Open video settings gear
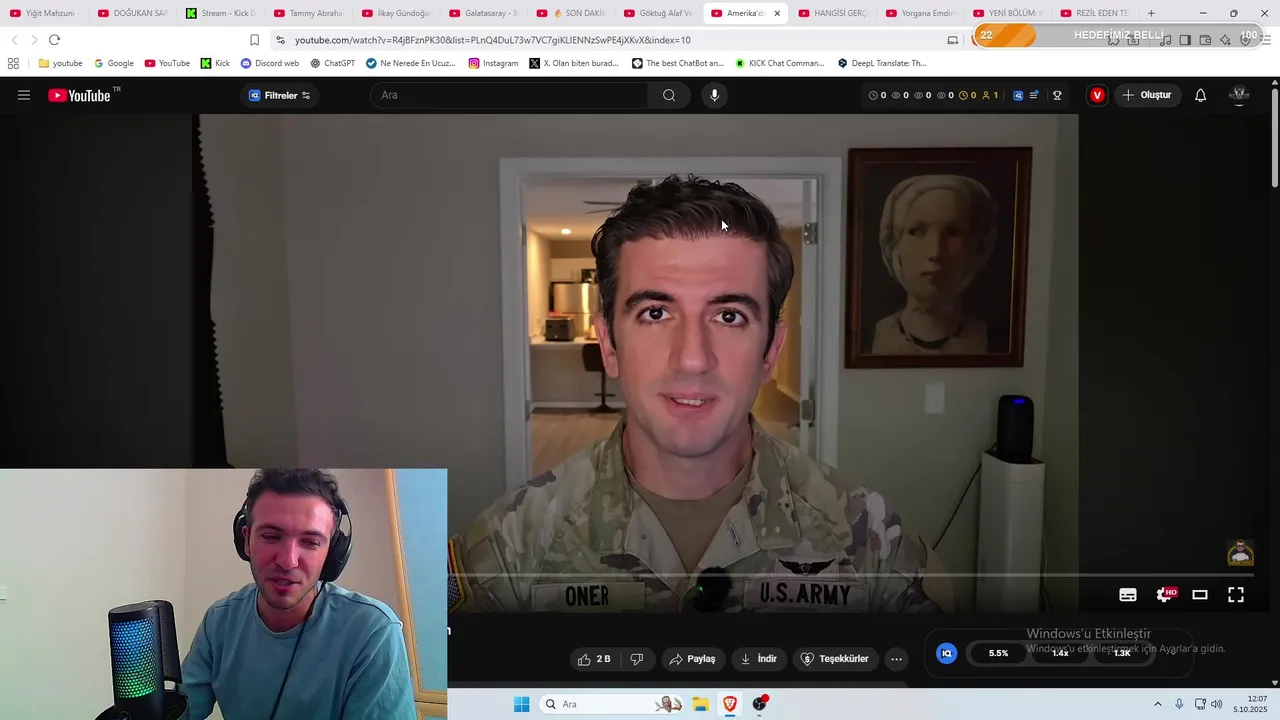Image resolution: width=1280 pixels, height=720 pixels. pos(1165,594)
